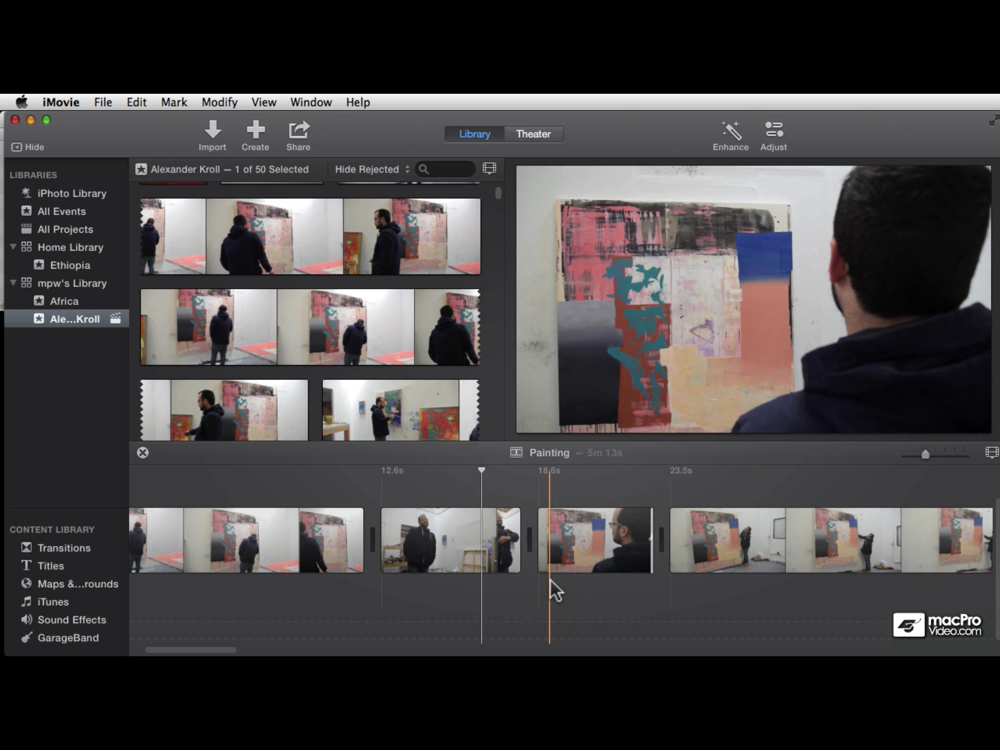This screenshot has width=1000, height=750.
Task: Select iPhoto Library in sidebar
Action: 66,193
